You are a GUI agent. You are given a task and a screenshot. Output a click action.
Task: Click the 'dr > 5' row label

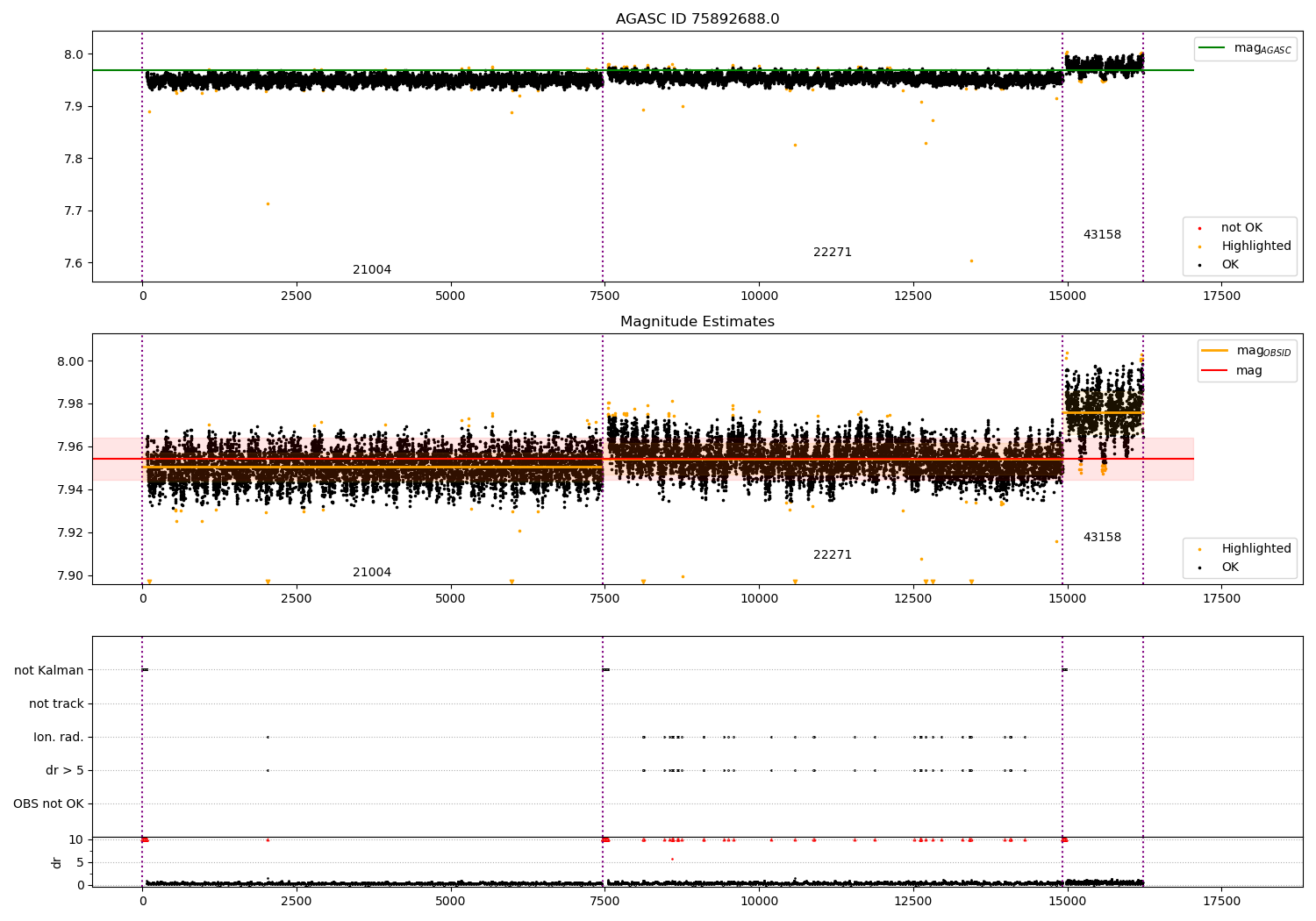[x=65, y=771]
